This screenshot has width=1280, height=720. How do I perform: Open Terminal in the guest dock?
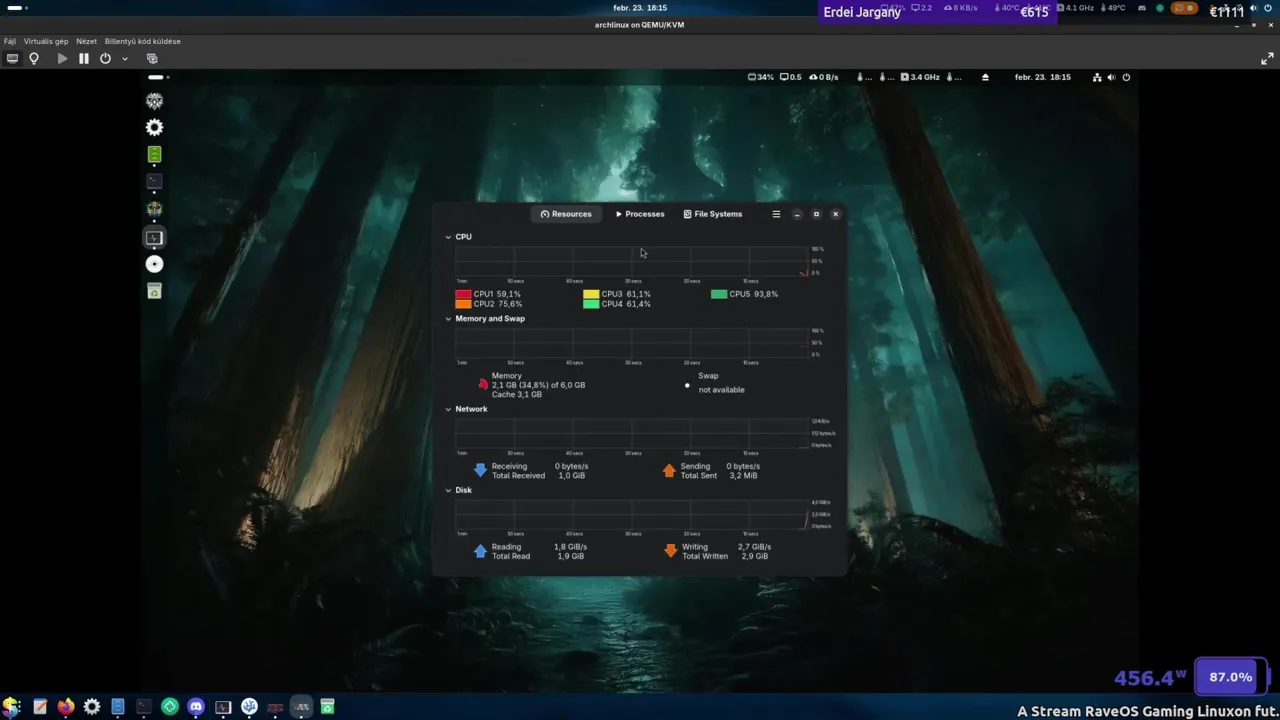pyautogui.click(x=154, y=182)
